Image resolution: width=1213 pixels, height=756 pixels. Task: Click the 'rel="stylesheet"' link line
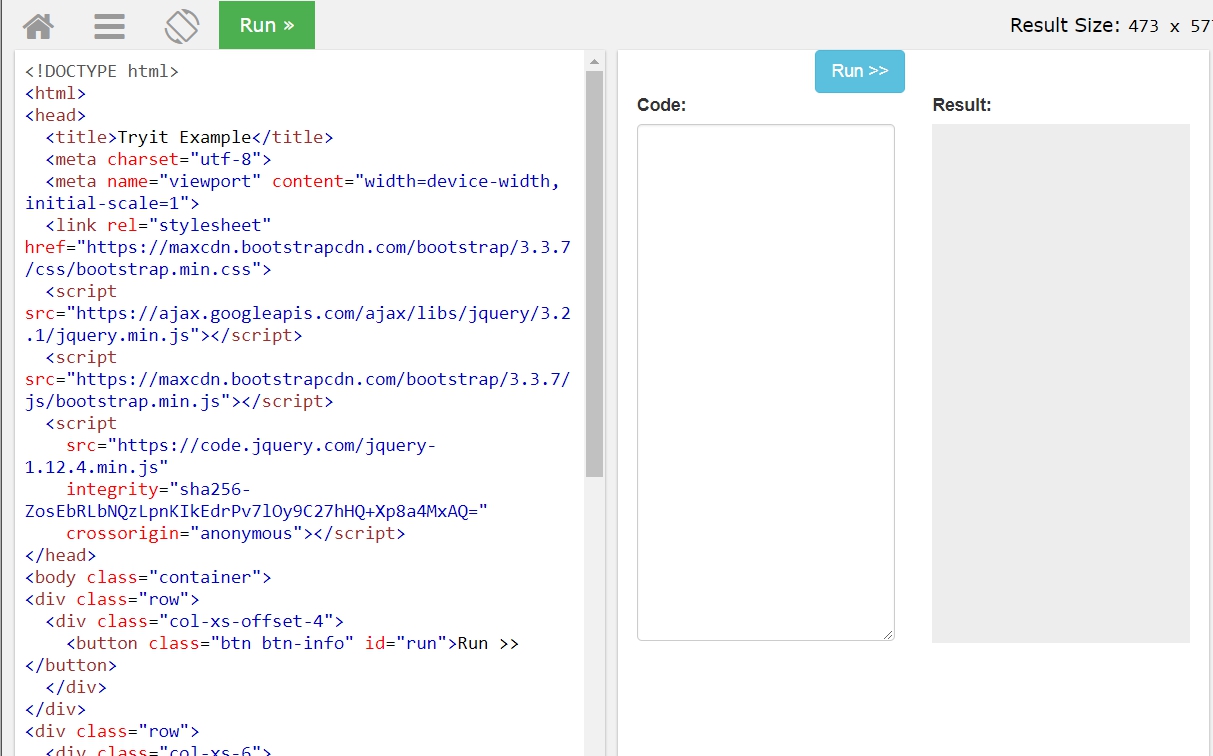pos(158,226)
